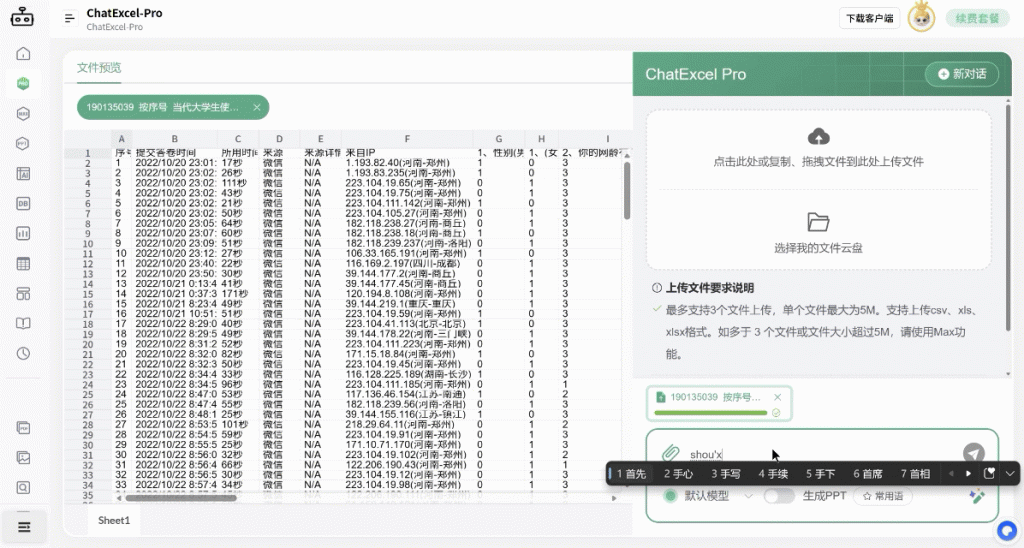Image resolution: width=1024 pixels, height=548 pixels.
Task: Open the search-in-file sidebar icon
Action: [23, 487]
